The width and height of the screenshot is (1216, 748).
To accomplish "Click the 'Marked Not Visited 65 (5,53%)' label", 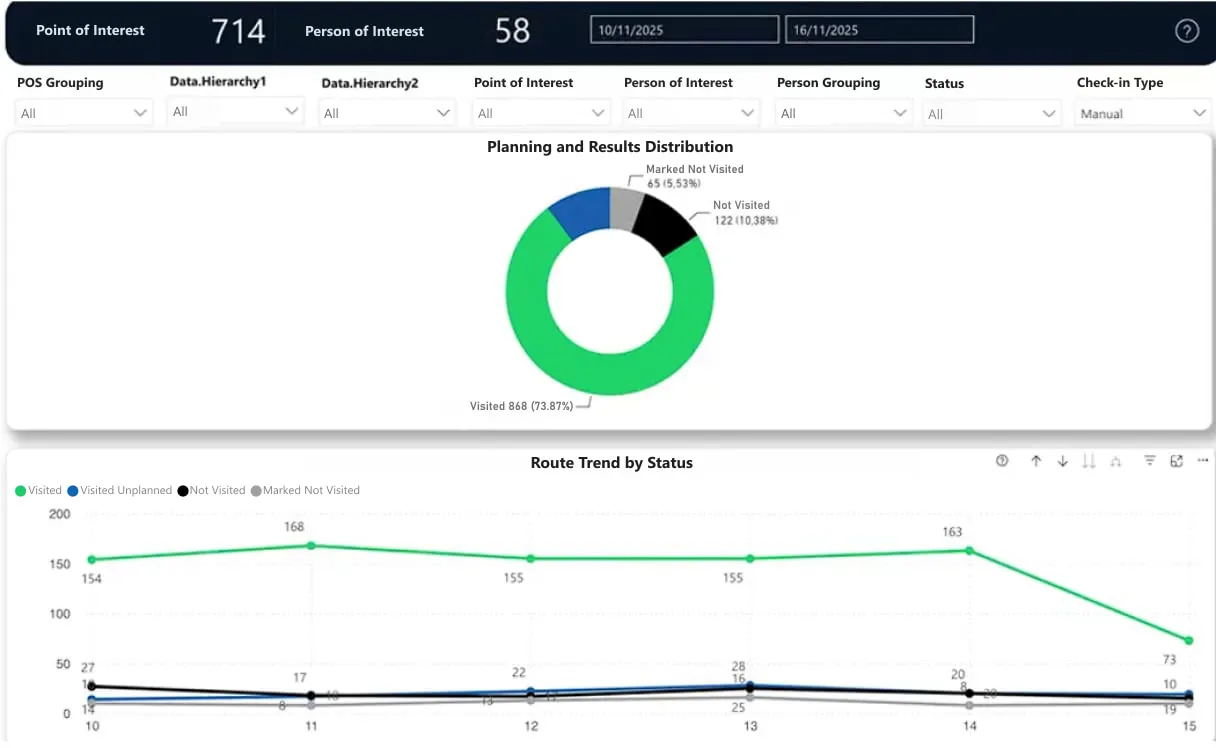I will [x=695, y=176].
